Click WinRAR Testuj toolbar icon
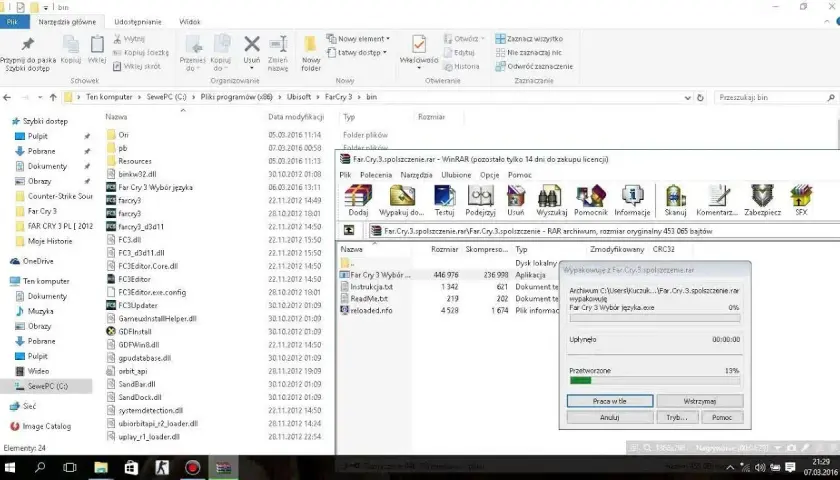840x480 pixels. pos(444,196)
